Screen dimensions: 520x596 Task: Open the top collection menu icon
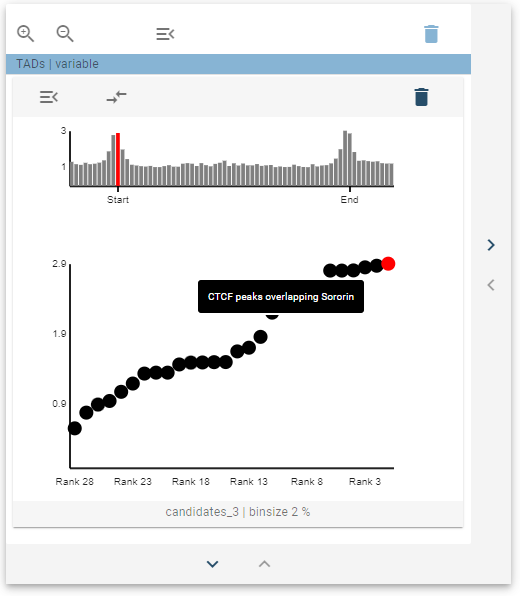165,34
